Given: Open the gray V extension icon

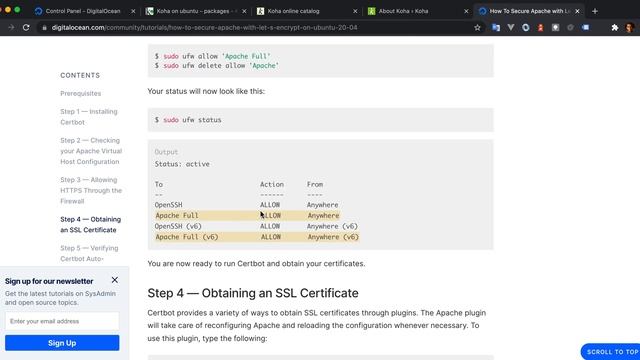Looking at the screenshot, I should click(x=511, y=27).
